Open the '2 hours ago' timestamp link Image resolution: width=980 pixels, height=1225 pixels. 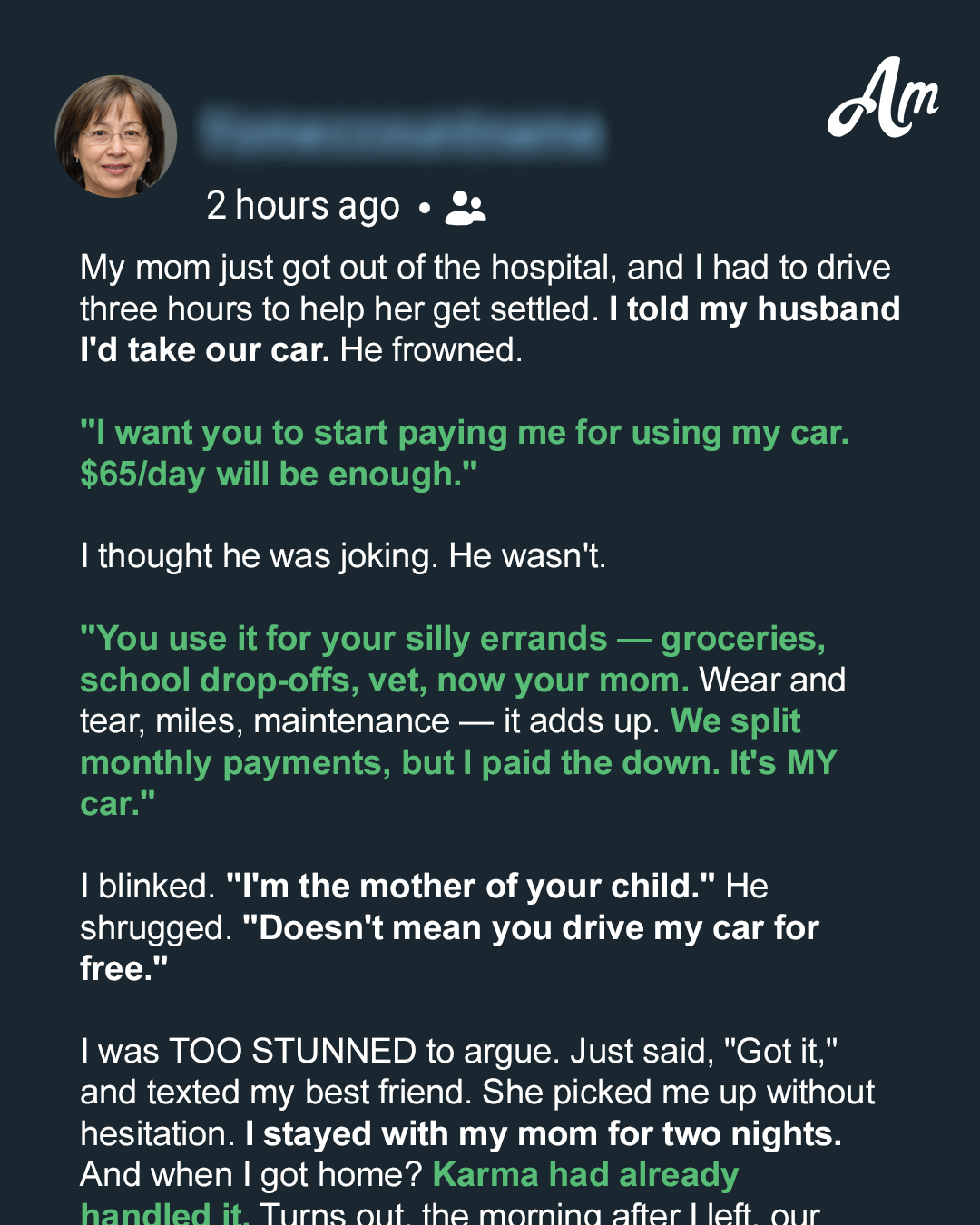tap(303, 206)
